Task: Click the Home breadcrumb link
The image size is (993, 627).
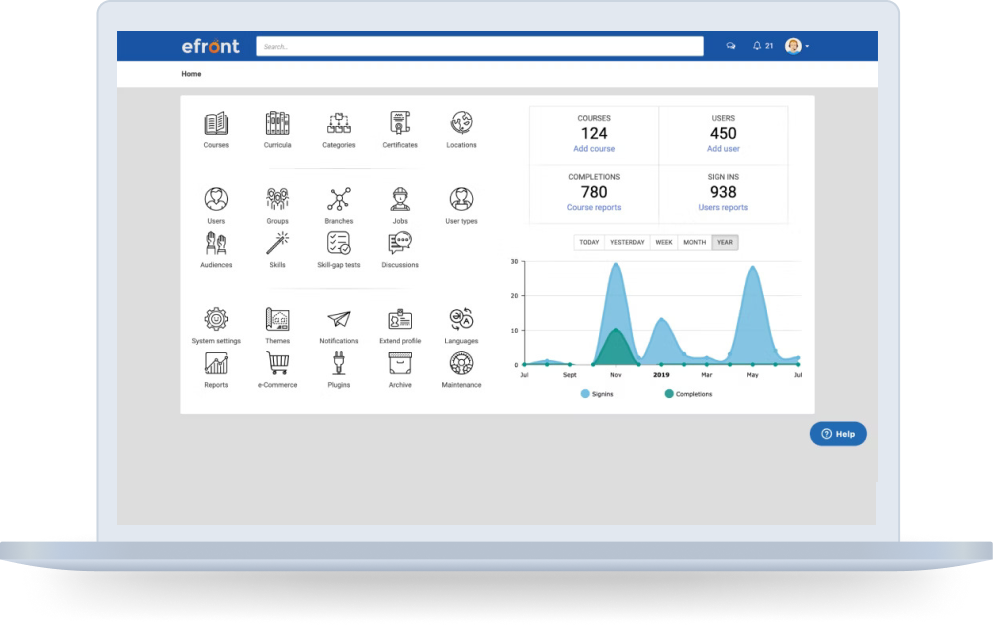Action: tap(191, 73)
